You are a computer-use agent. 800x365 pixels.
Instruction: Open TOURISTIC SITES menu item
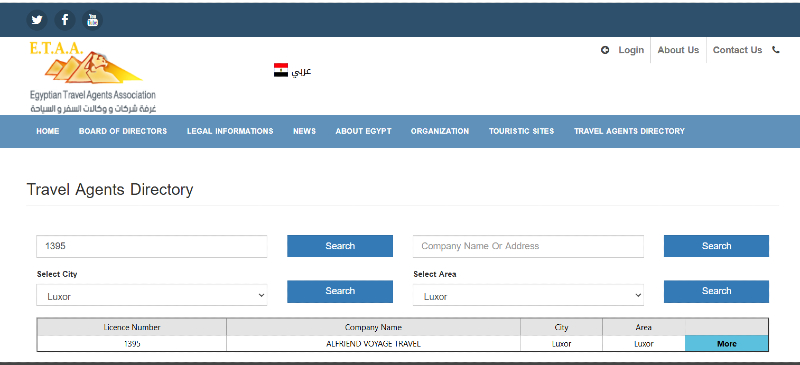pyautogui.click(x=521, y=131)
